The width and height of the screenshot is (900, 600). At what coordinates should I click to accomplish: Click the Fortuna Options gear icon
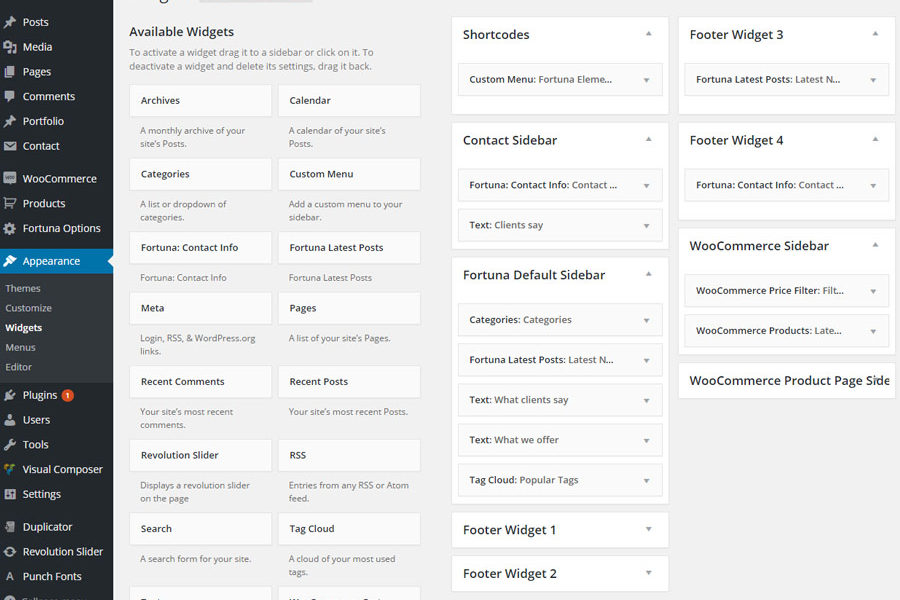[x=9, y=229]
